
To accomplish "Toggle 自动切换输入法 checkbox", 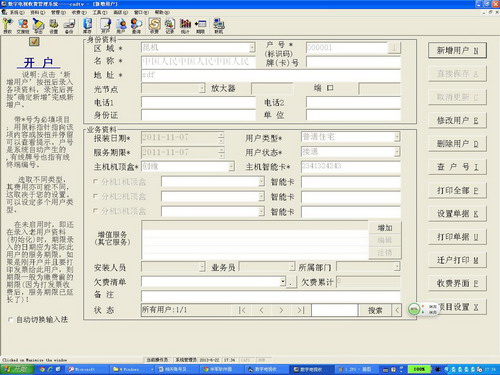I will click(x=10, y=320).
